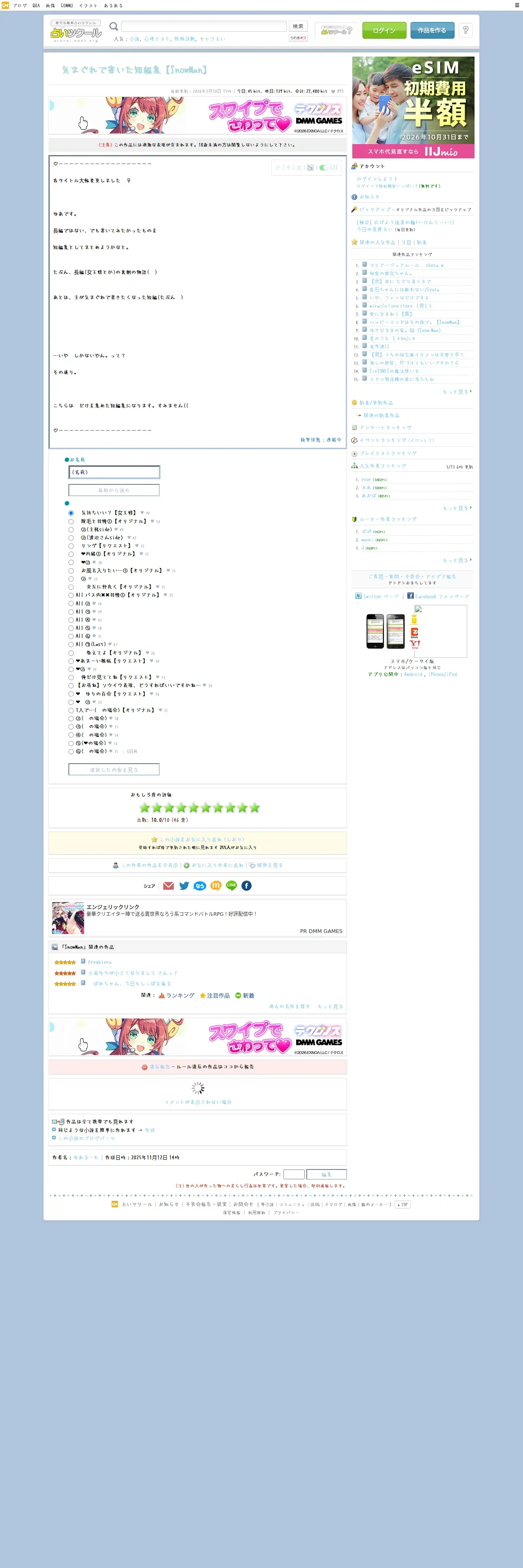
Task: Click the magic wand icon beside ピックアップ
Action: coord(354,209)
